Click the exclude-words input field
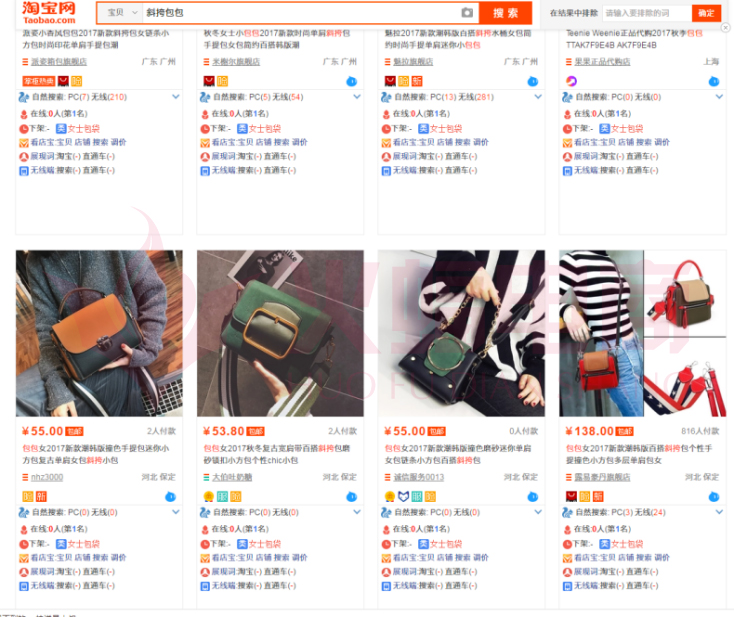Viewport: 734px width, 618px height. coord(647,13)
